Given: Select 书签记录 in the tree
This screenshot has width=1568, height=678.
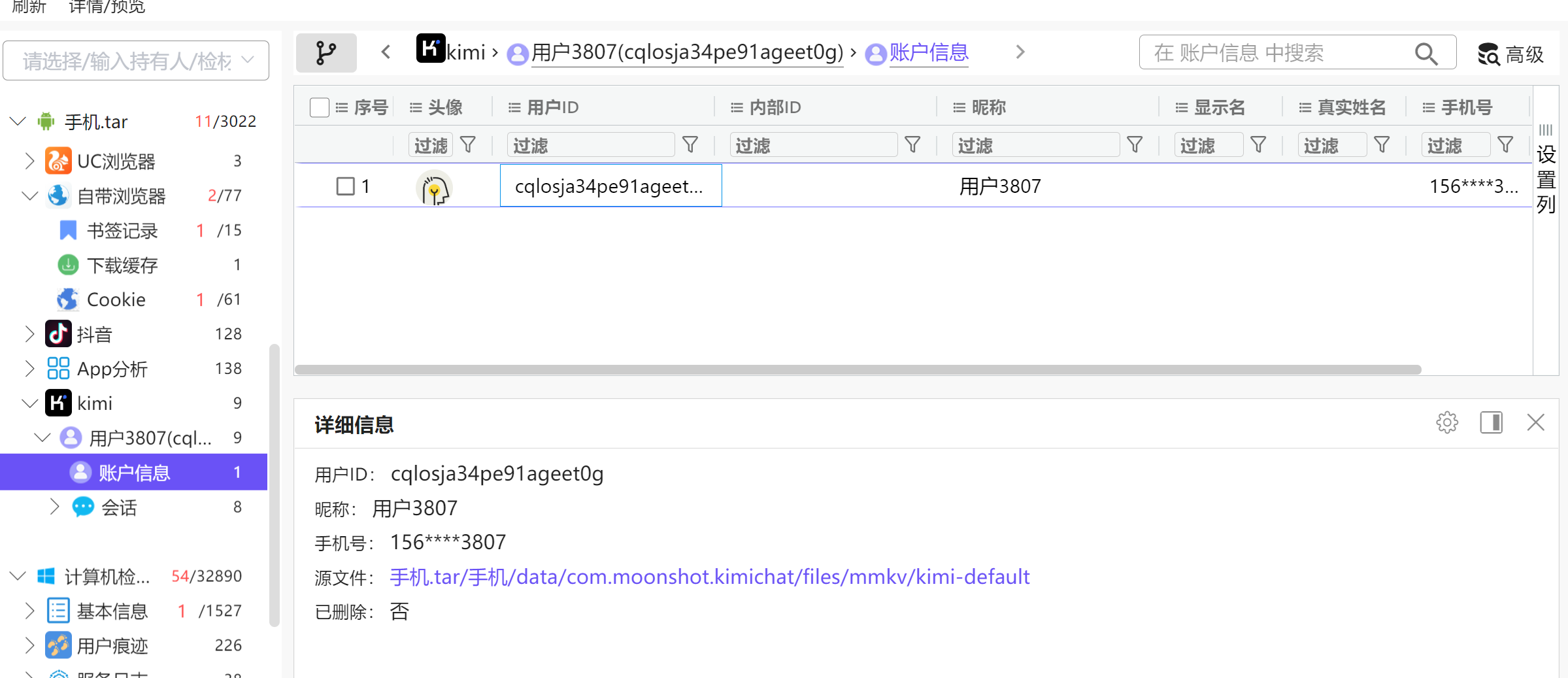Looking at the screenshot, I should click(122, 230).
